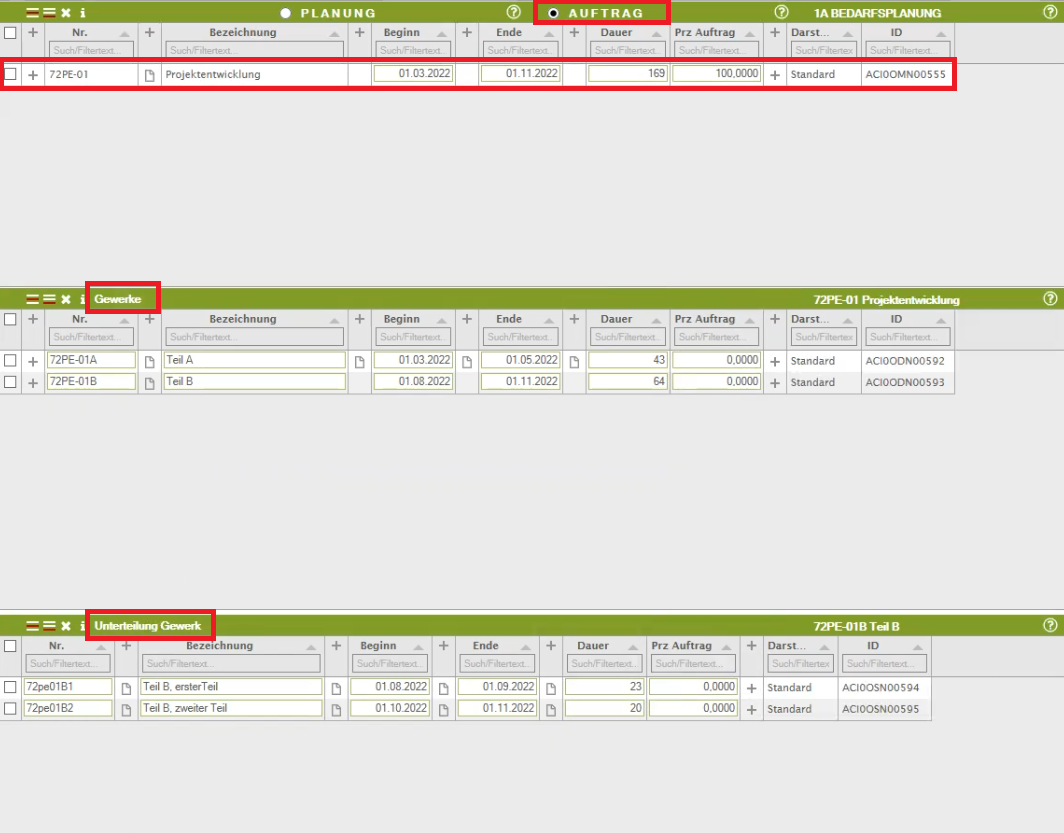Open the Unterteilung Gewerk panel title tab
Image resolution: width=1064 pixels, height=833 pixels.
point(148,626)
